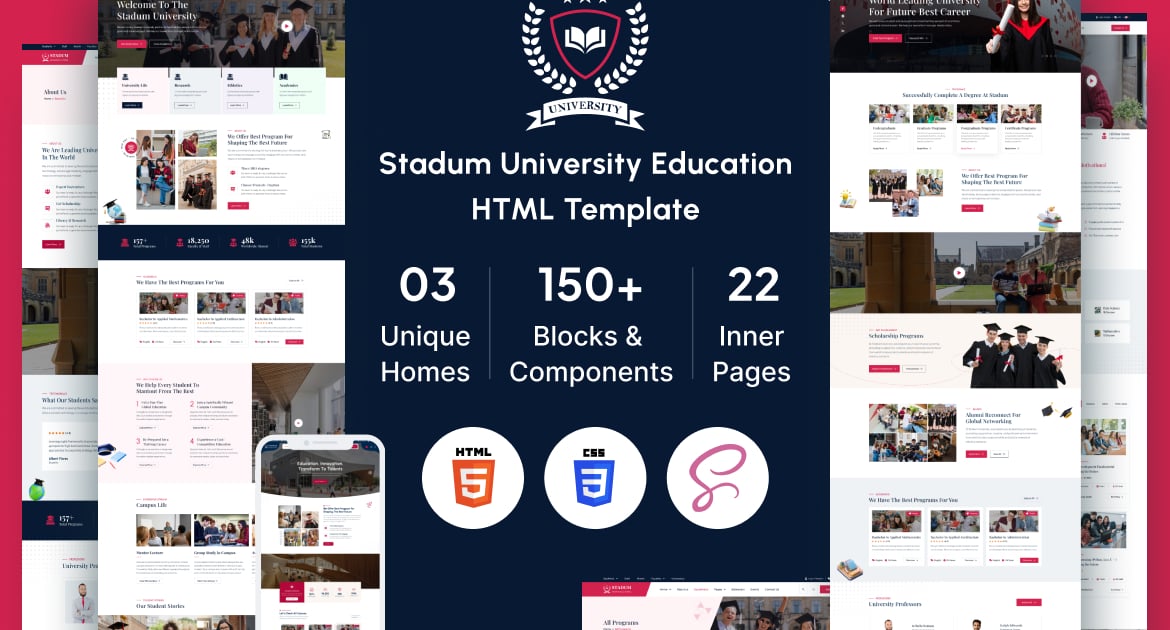The height and width of the screenshot is (630, 1170).
Task: Click the University crest logo at top
Action: click(585, 64)
